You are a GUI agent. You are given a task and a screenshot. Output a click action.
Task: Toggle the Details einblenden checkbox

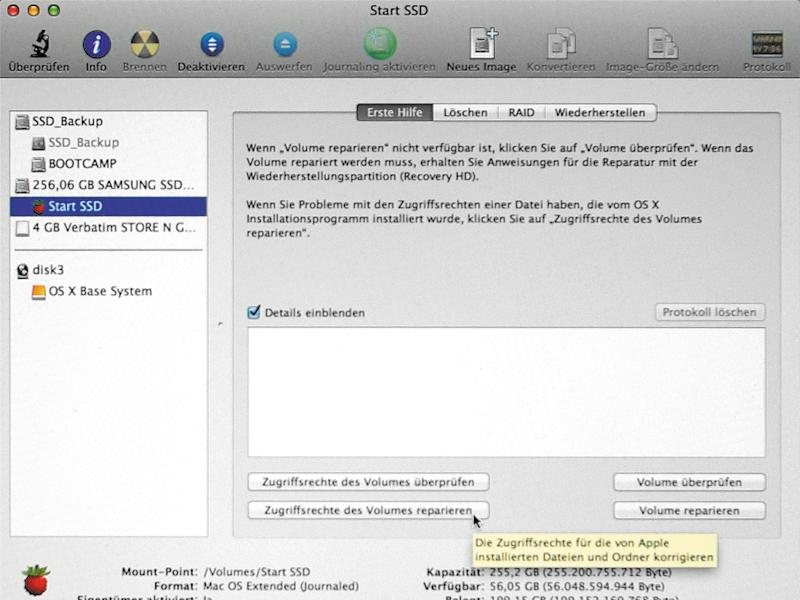pyautogui.click(x=254, y=312)
